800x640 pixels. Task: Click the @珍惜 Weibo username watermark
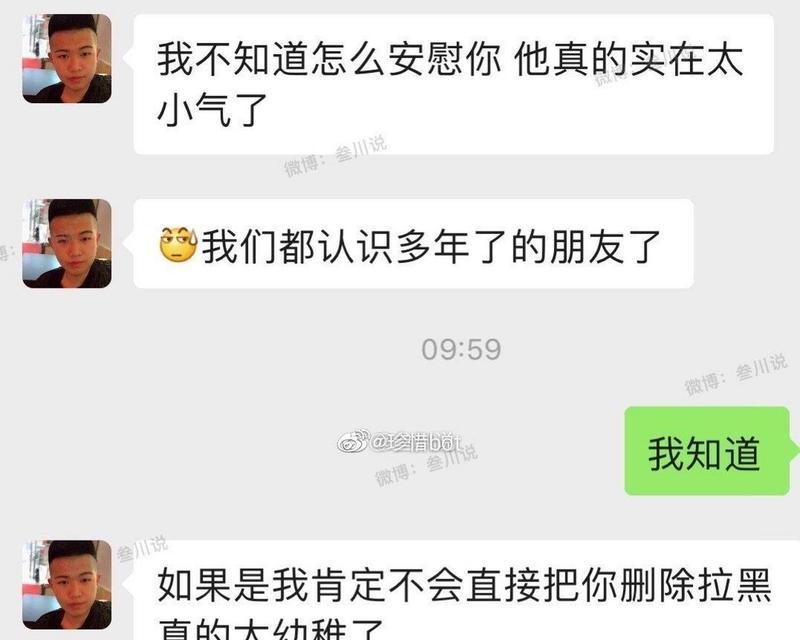click(x=415, y=442)
